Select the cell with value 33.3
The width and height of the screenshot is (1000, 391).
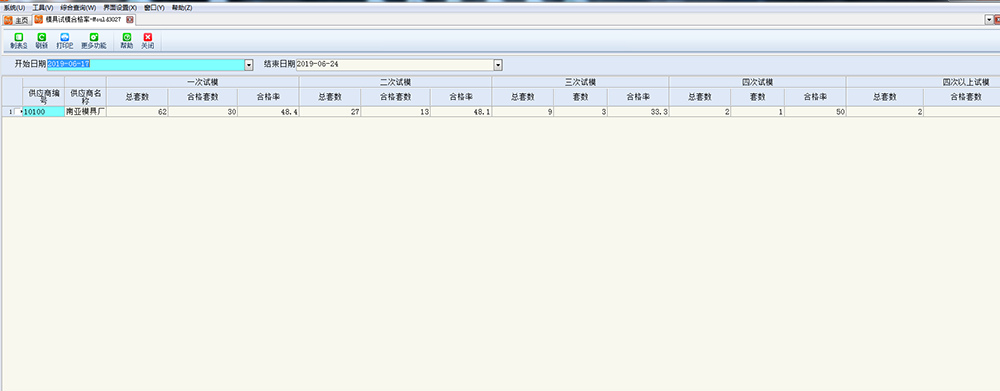pyautogui.click(x=638, y=112)
